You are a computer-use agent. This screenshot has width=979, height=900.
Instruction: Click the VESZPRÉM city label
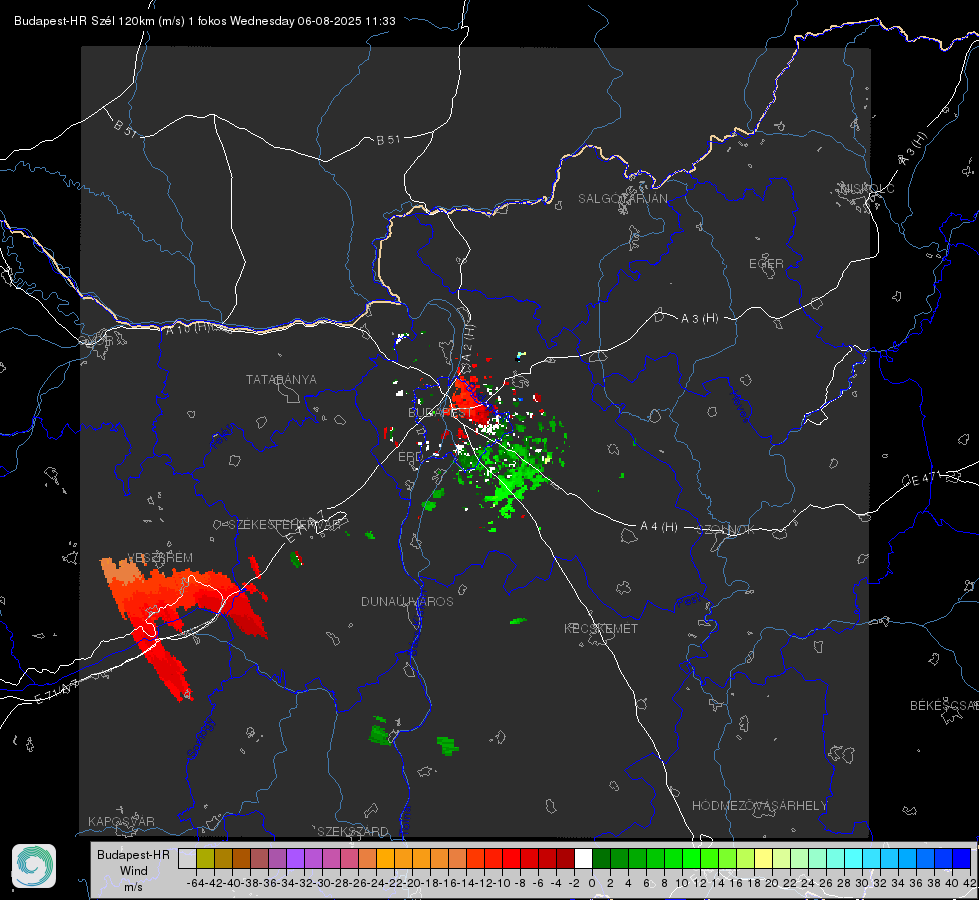click(x=160, y=558)
